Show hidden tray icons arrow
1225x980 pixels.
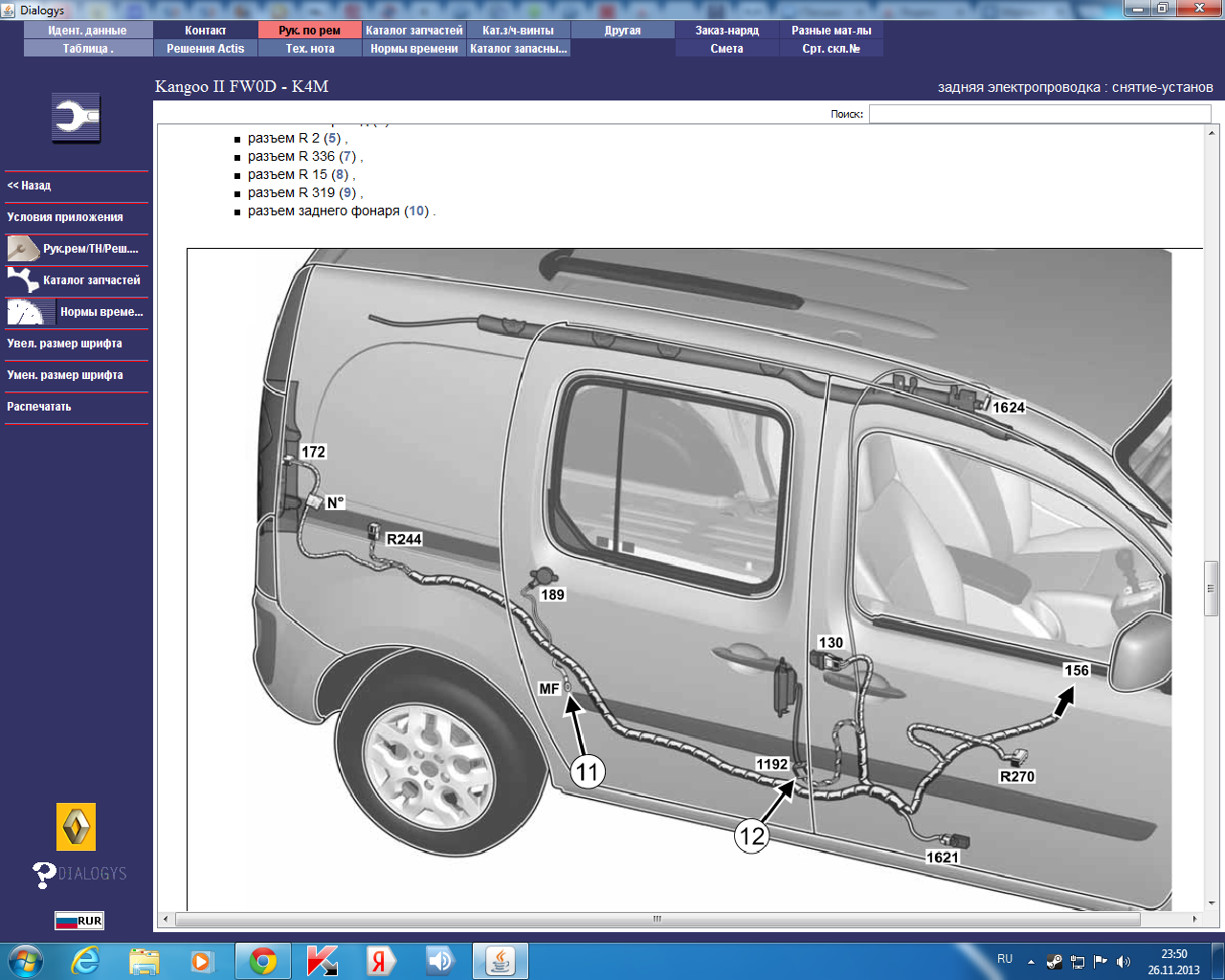click(x=1031, y=961)
